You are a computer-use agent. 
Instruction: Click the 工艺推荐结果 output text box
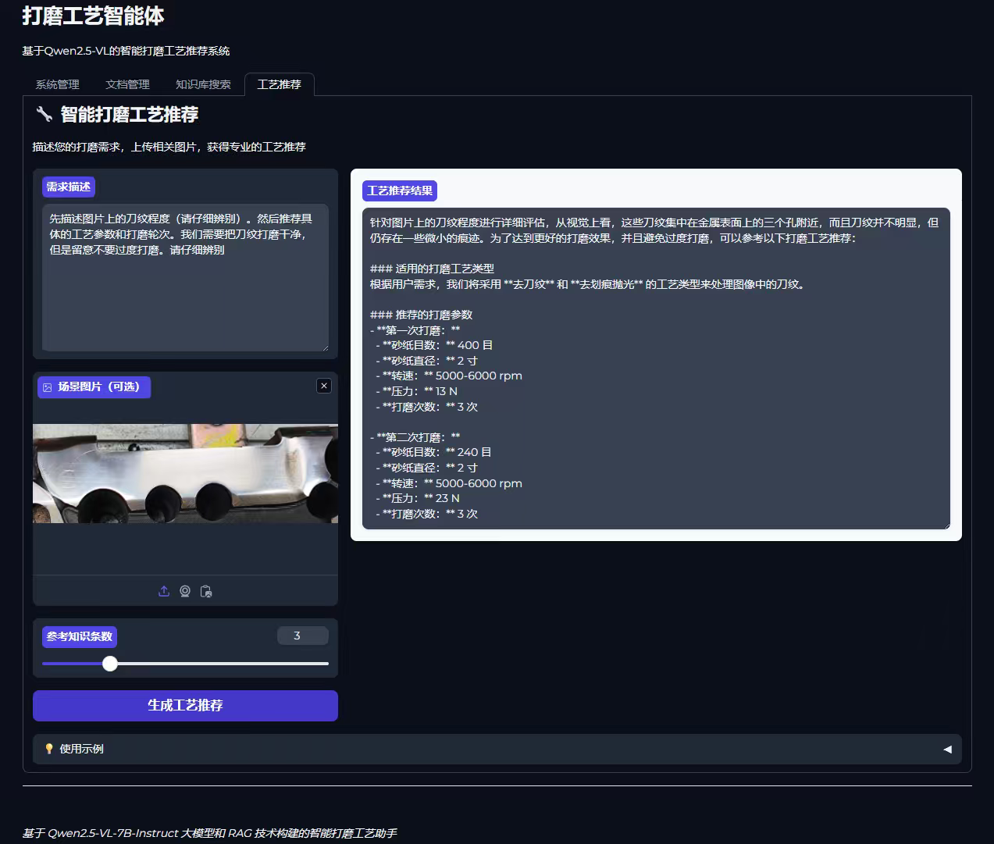(x=655, y=368)
